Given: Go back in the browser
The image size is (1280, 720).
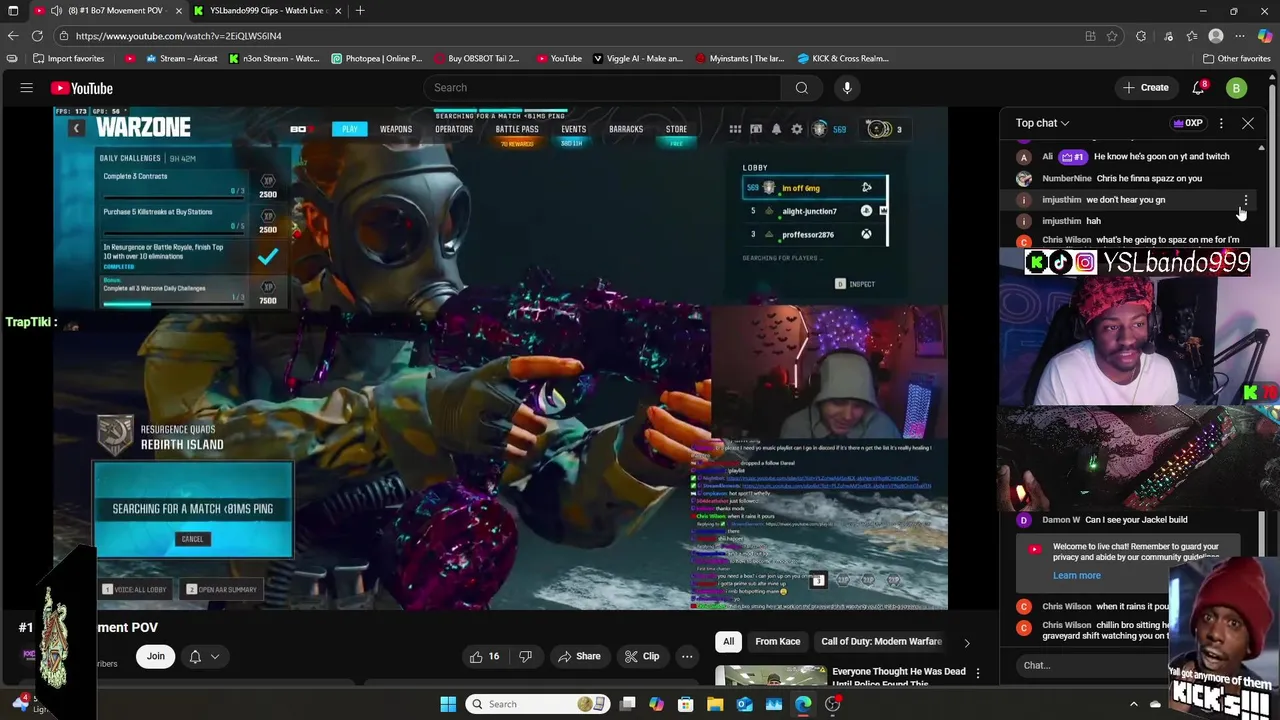Looking at the screenshot, I should 13,36.
